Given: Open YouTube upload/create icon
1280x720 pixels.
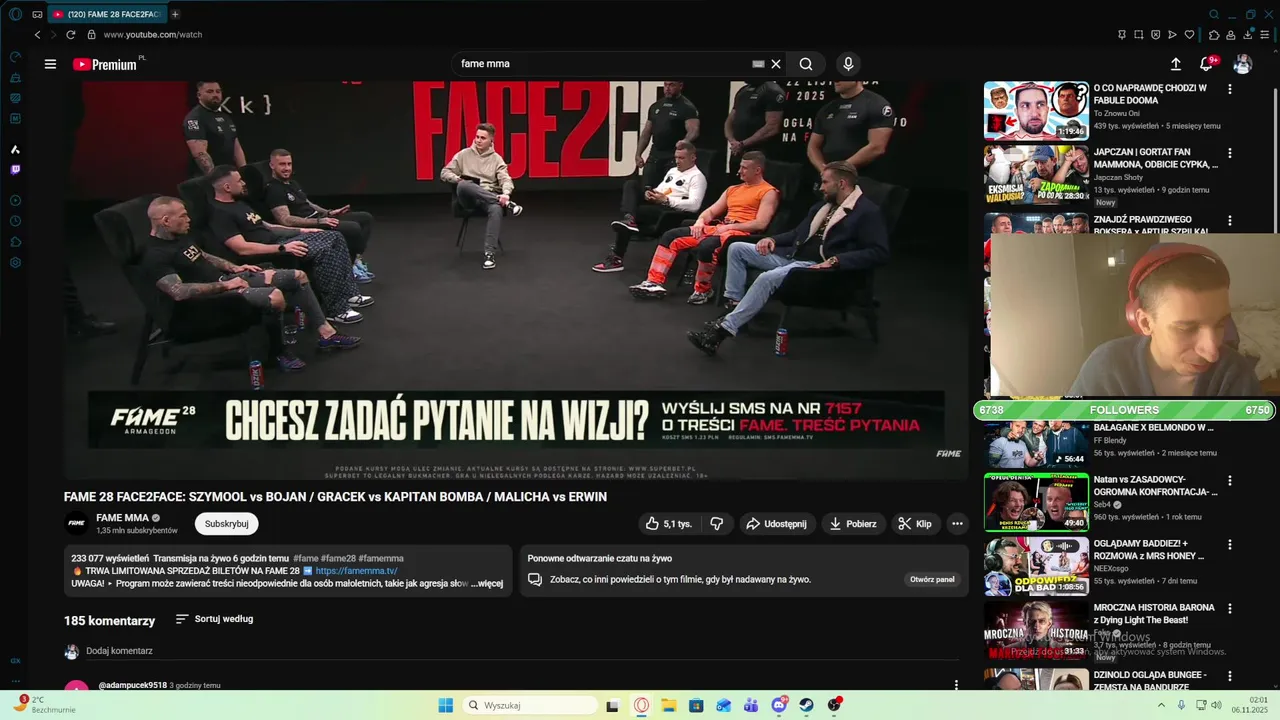Looking at the screenshot, I should point(1176,64).
